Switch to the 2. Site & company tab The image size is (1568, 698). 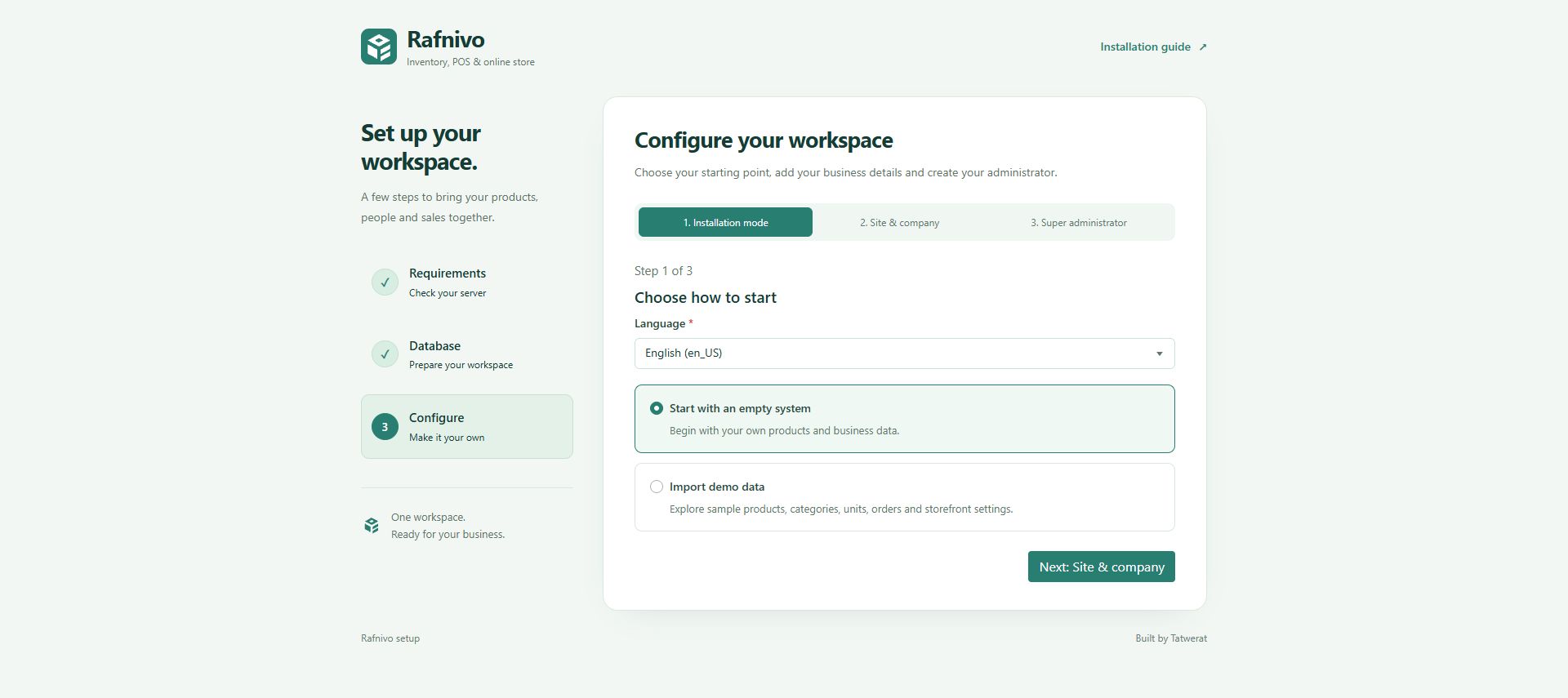(x=899, y=222)
